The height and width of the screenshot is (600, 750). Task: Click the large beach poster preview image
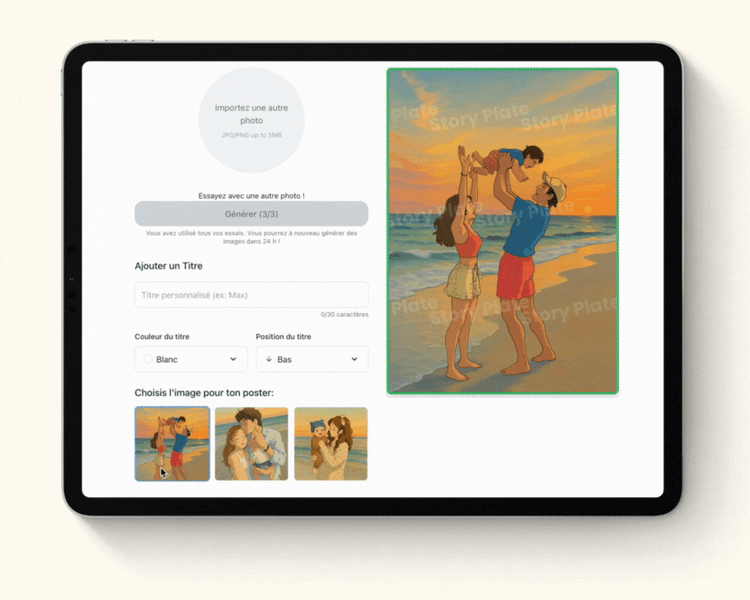point(503,231)
